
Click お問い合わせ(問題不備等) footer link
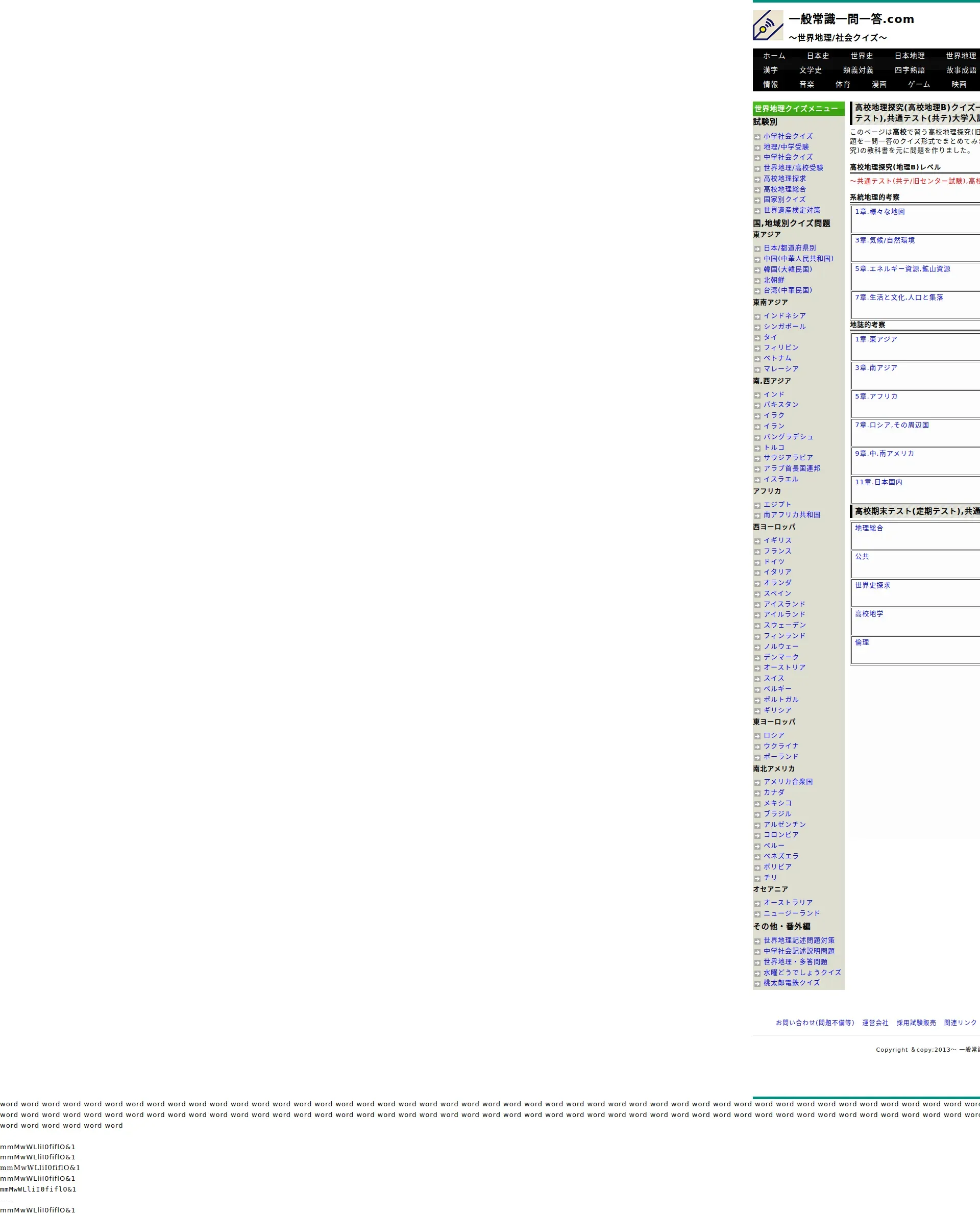(x=815, y=1023)
